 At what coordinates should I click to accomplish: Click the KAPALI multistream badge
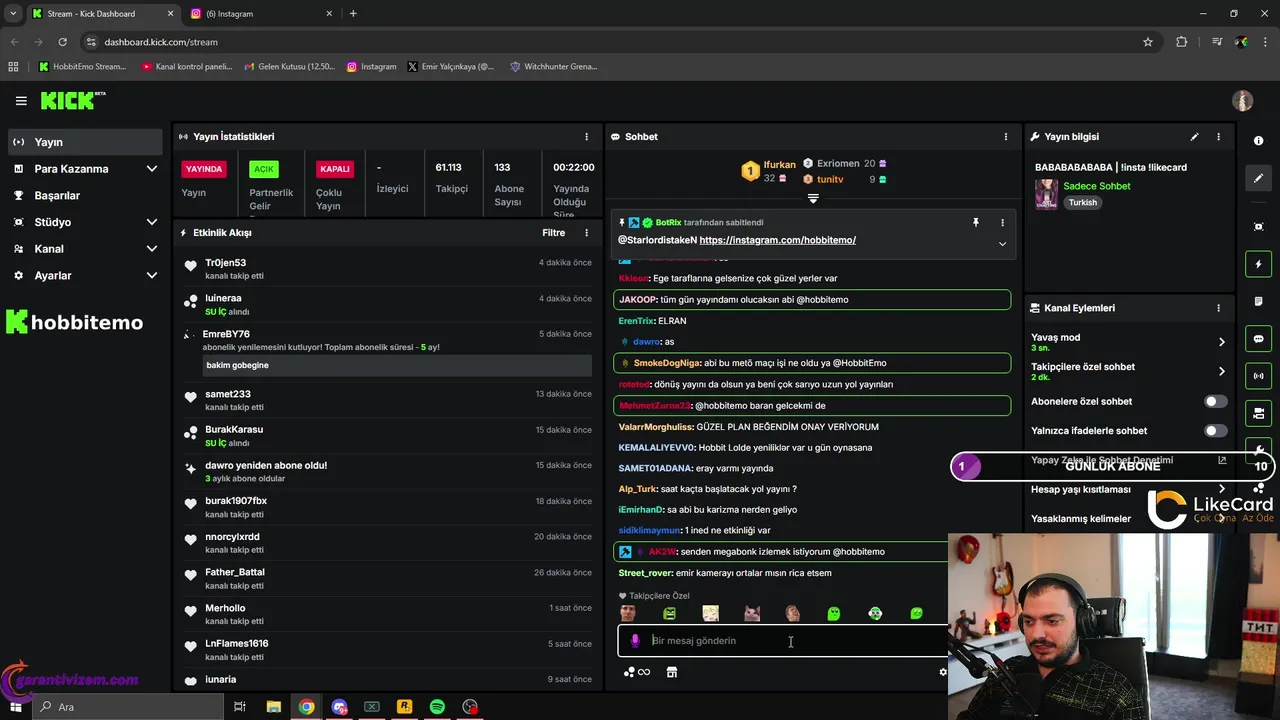[335, 169]
